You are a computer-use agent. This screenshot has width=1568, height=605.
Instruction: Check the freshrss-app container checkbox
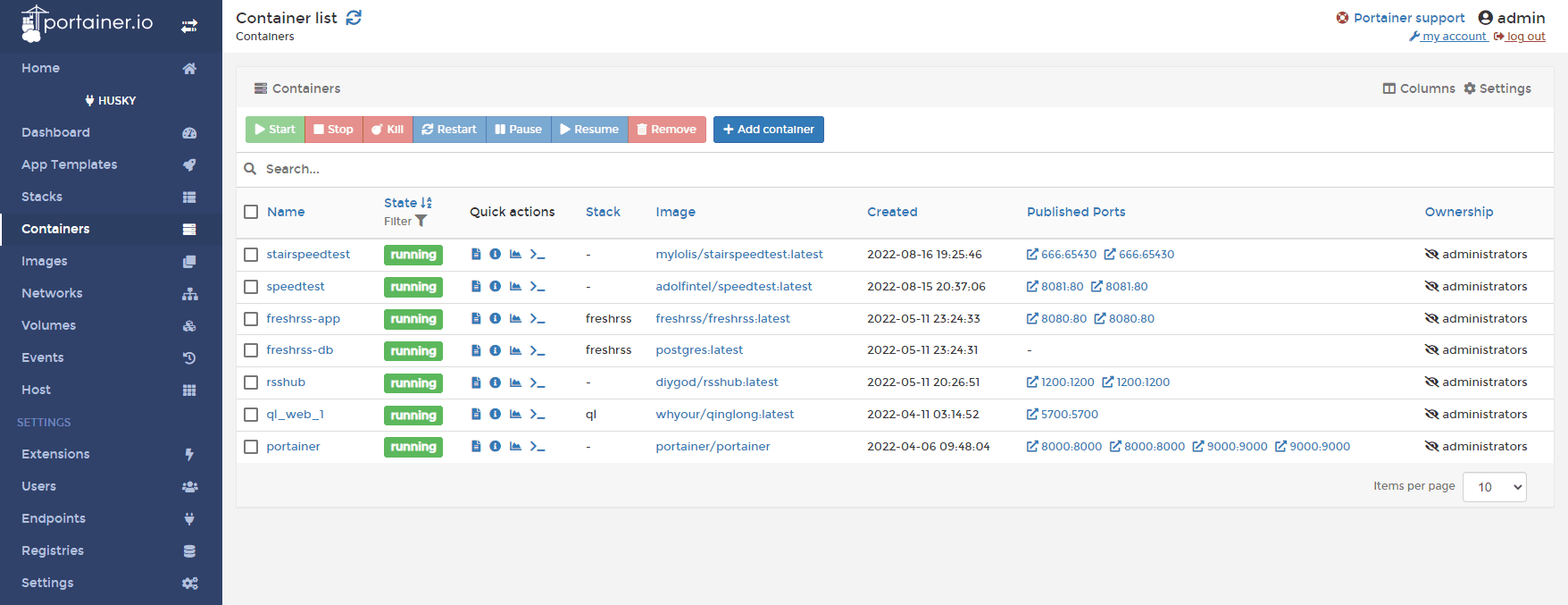coord(251,319)
